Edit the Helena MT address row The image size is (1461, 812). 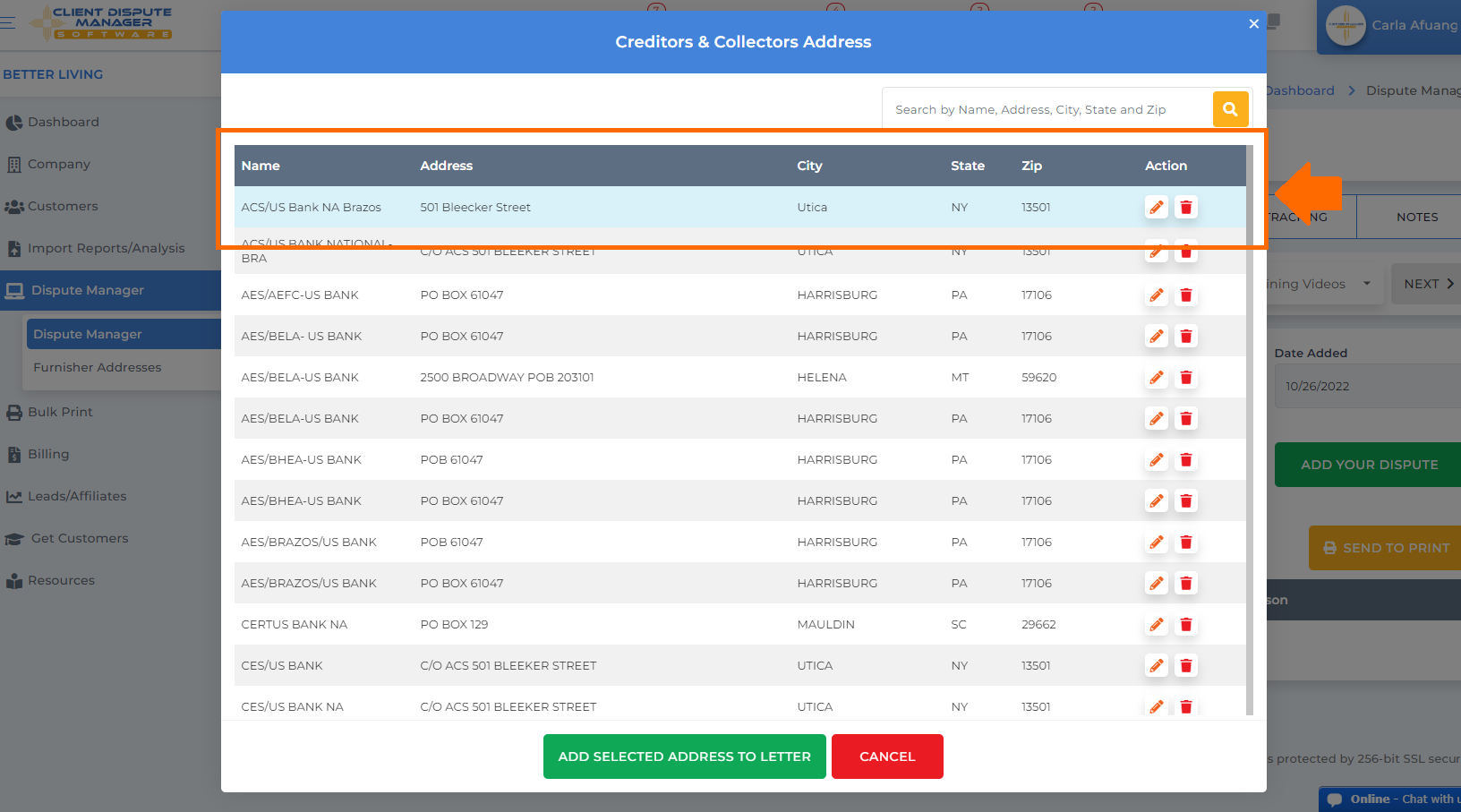pos(1157,377)
